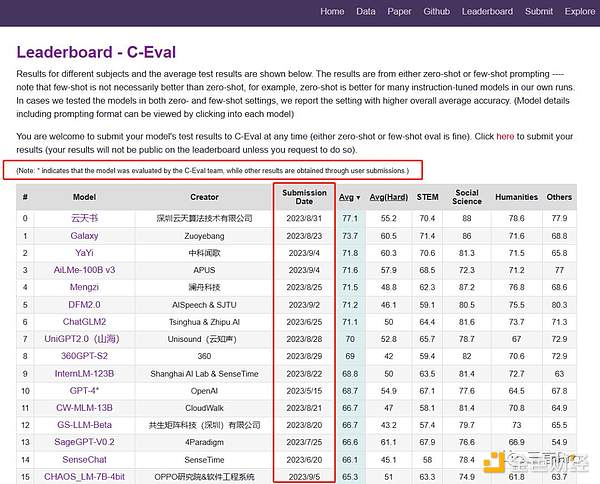Click the ChatGLM2 model link

pos(85,322)
